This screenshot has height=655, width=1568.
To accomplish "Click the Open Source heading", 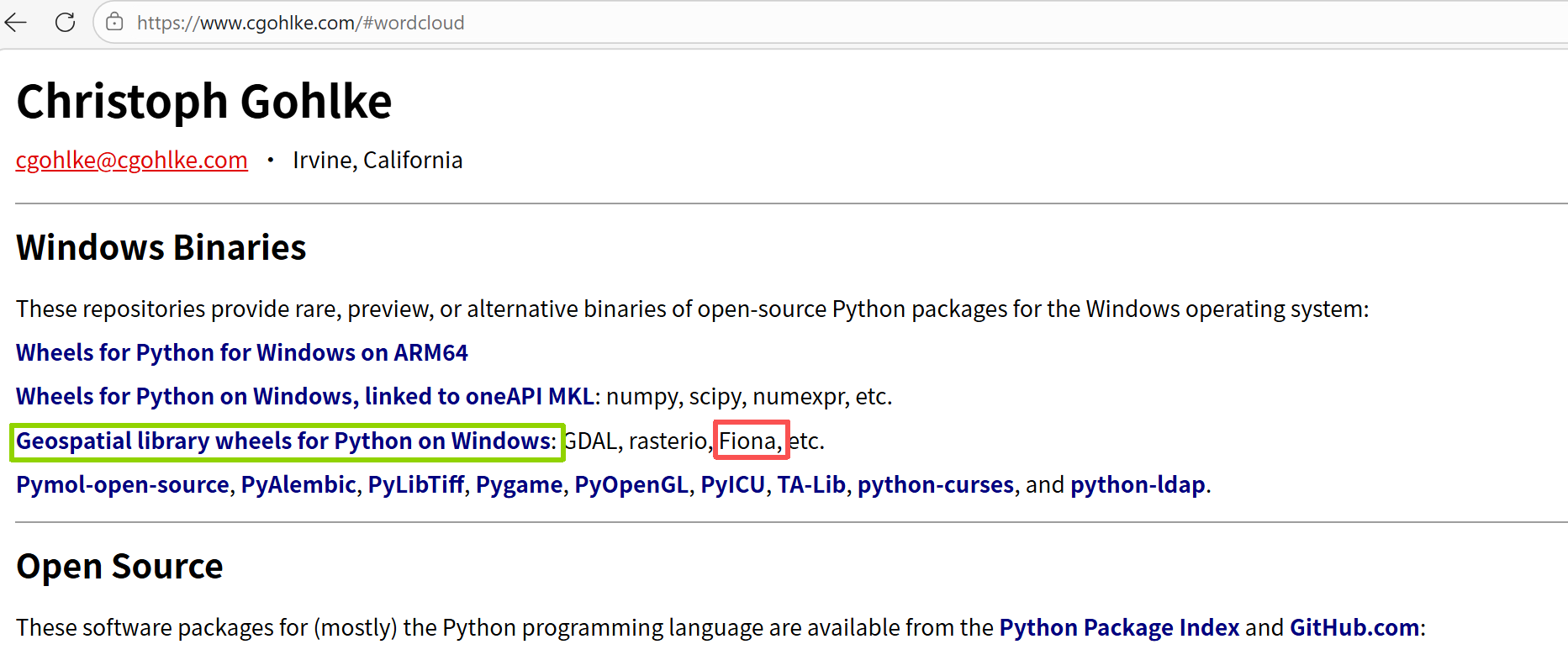I will (119, 566).
